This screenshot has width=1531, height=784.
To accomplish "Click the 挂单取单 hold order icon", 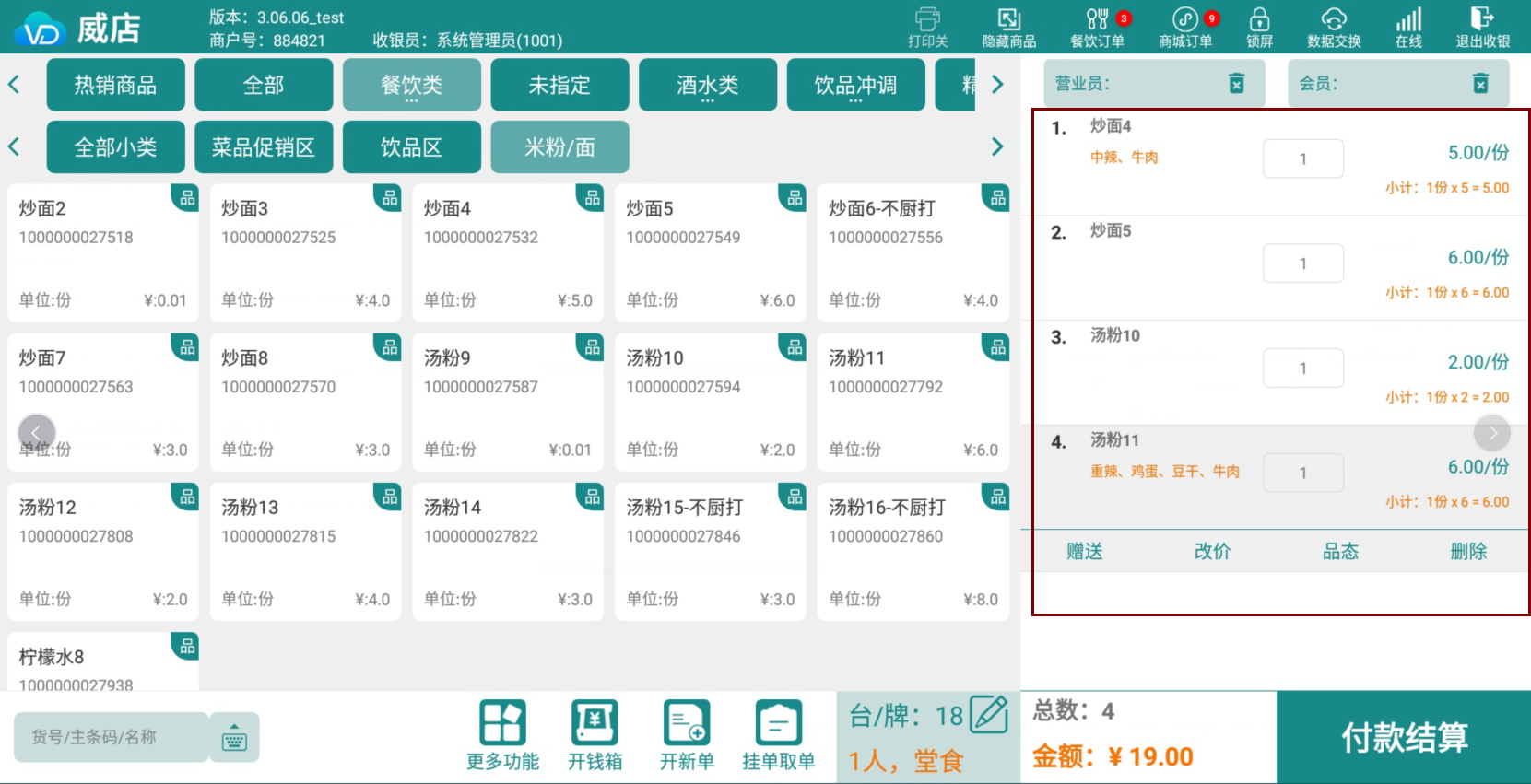I will coord(779,735).
